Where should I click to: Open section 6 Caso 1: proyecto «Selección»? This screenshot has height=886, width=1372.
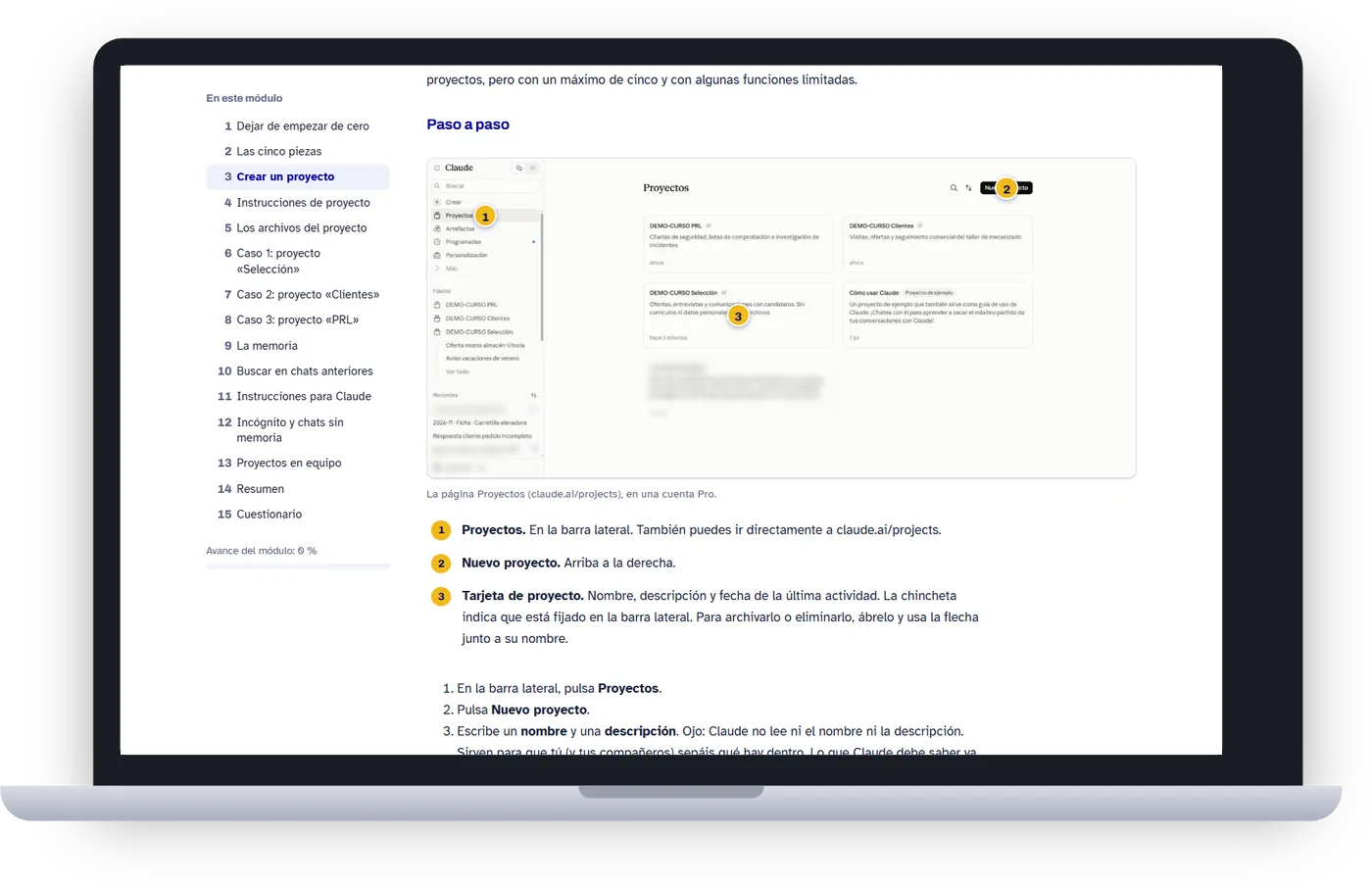tap(297, 261)
